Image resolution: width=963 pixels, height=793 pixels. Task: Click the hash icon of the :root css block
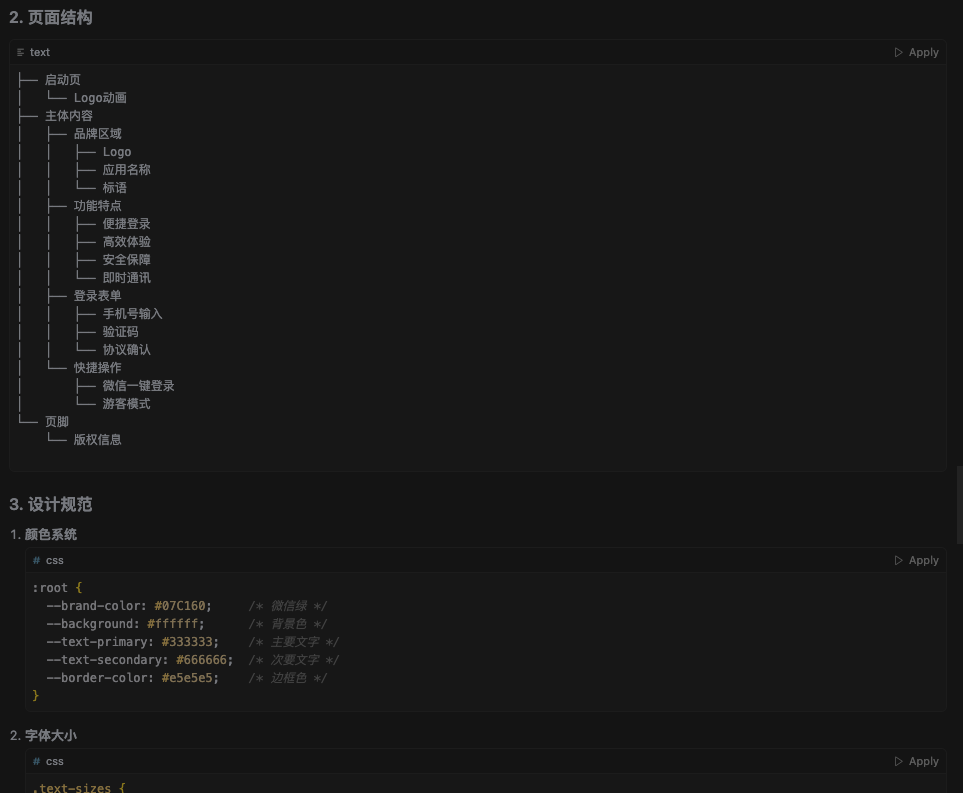pos(36,560)
